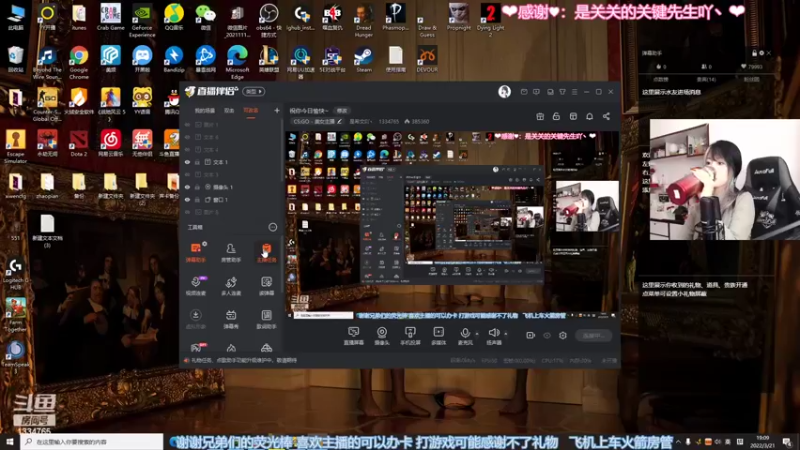This screenshot has height=450, width=800.
Task: Toggle visibility eye for 图片 1 layer
Action: [x=187, y=124]
